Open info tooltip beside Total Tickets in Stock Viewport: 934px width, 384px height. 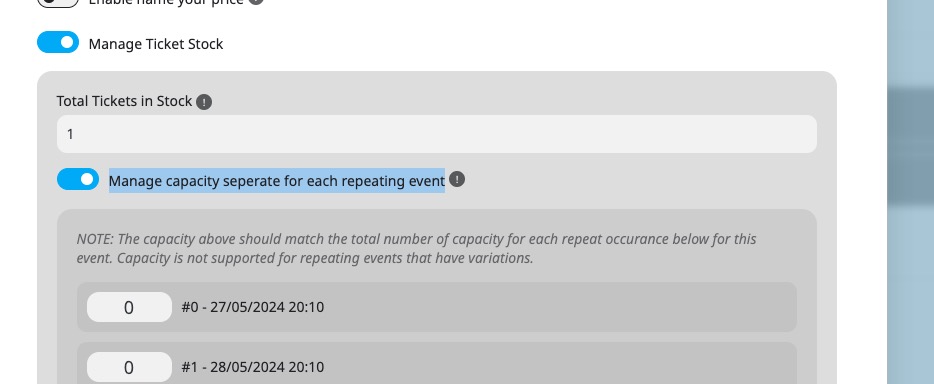204,102
